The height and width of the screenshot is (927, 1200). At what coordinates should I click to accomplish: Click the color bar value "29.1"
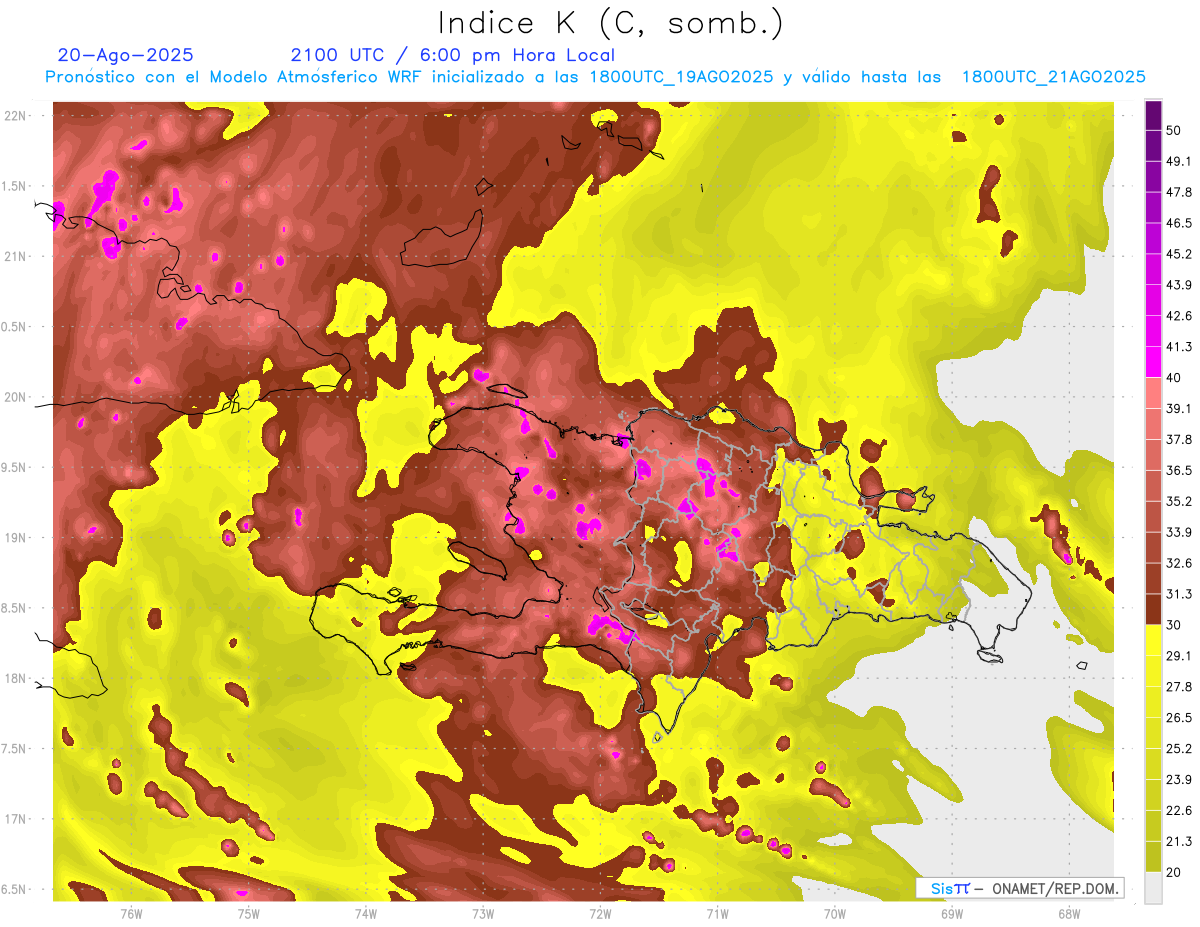pos(1179,656)
